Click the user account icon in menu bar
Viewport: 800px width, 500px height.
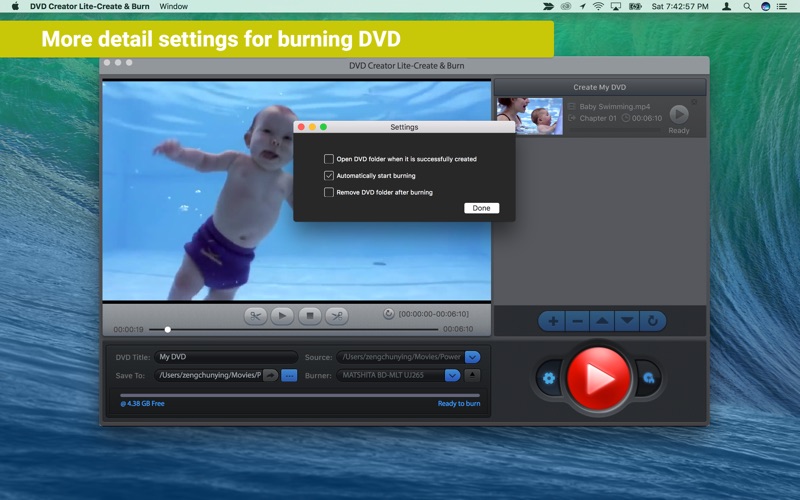tap(727, 6)
